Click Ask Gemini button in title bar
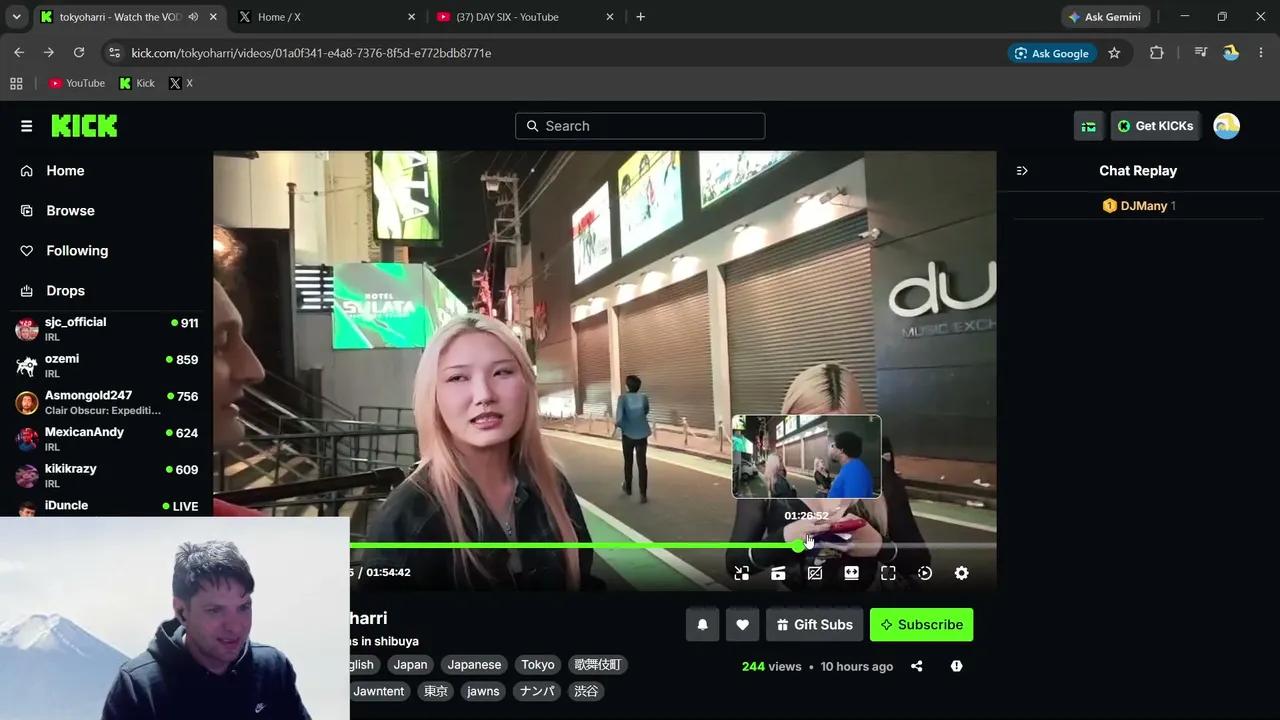 click(x=1105, y=17)
